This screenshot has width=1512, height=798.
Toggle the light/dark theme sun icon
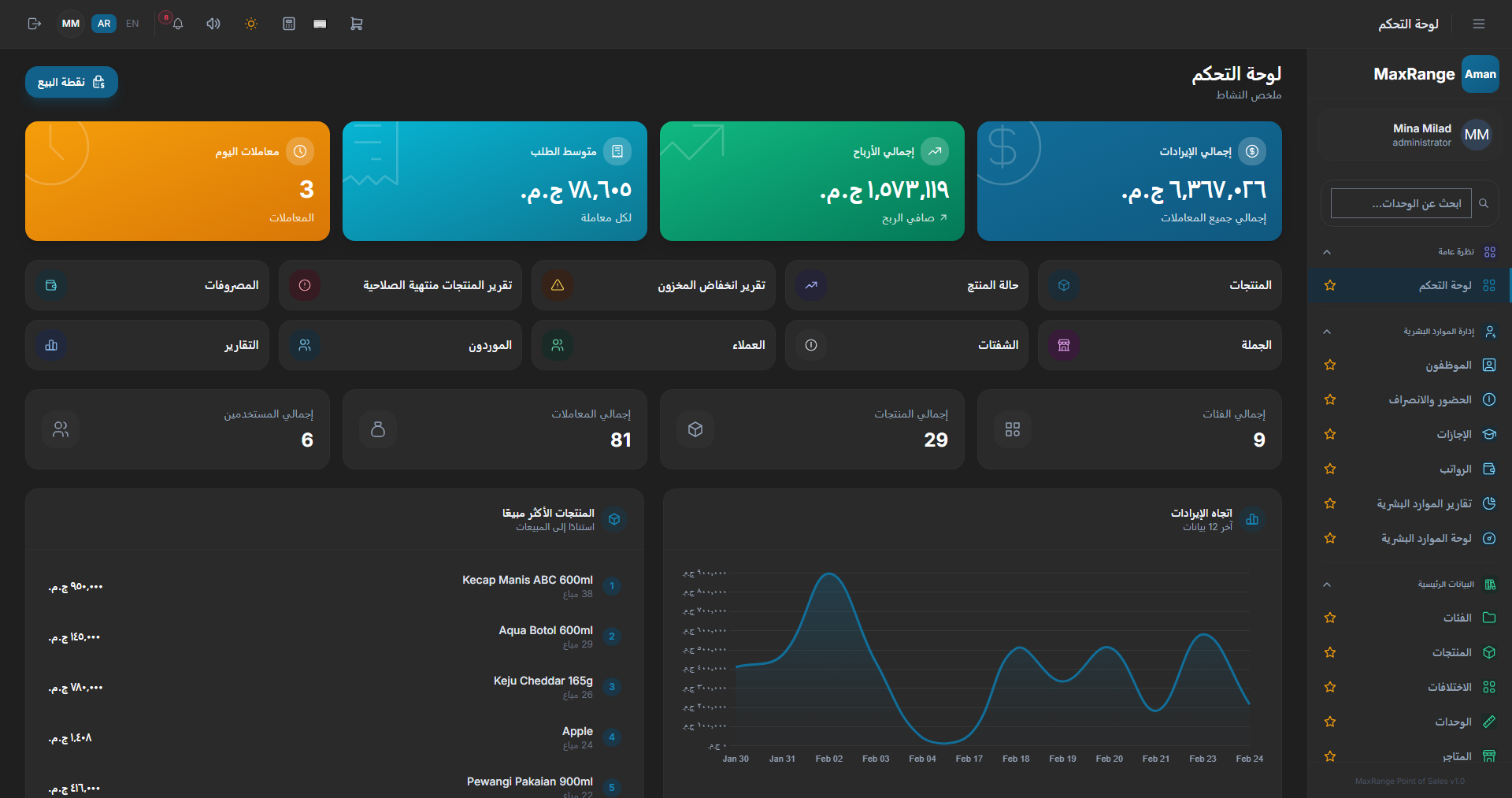(251, 24)
